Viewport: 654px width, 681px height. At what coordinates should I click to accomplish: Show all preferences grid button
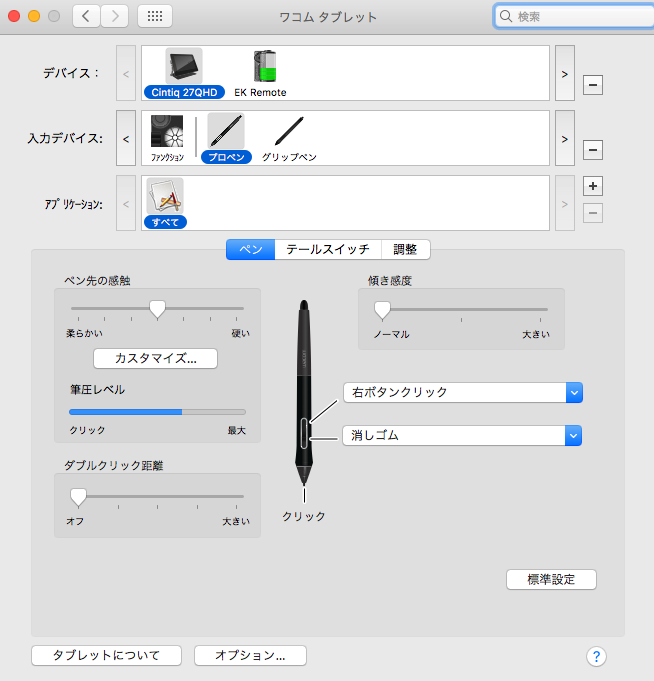pyautogui.click(x=155, y=17)
